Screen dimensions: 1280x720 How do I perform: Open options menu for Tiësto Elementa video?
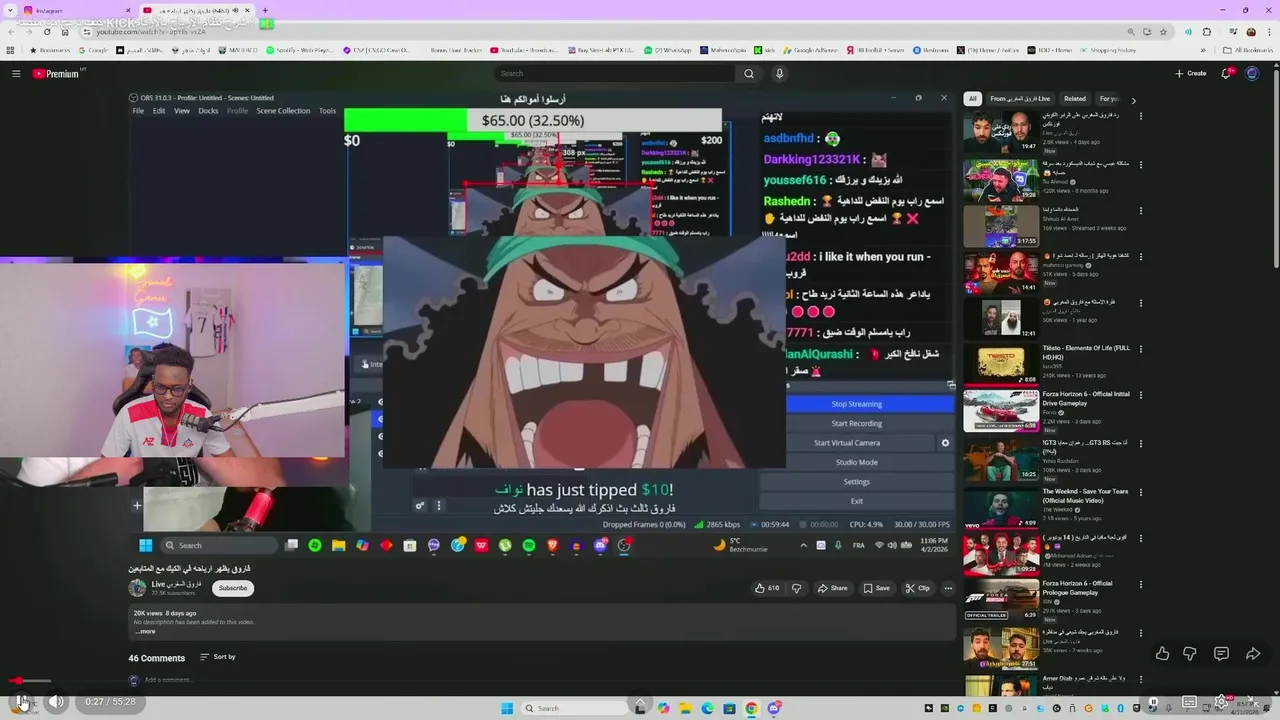click(1141, 349)
